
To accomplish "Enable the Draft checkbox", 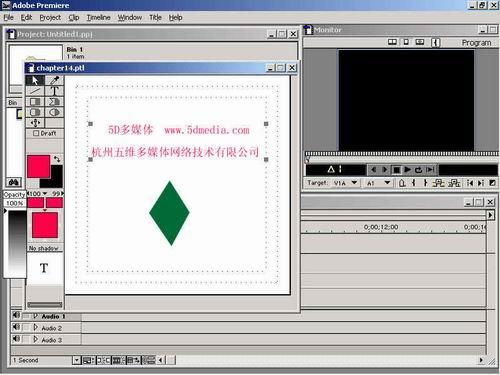I will pyautogui.click(x=36, y=133).
